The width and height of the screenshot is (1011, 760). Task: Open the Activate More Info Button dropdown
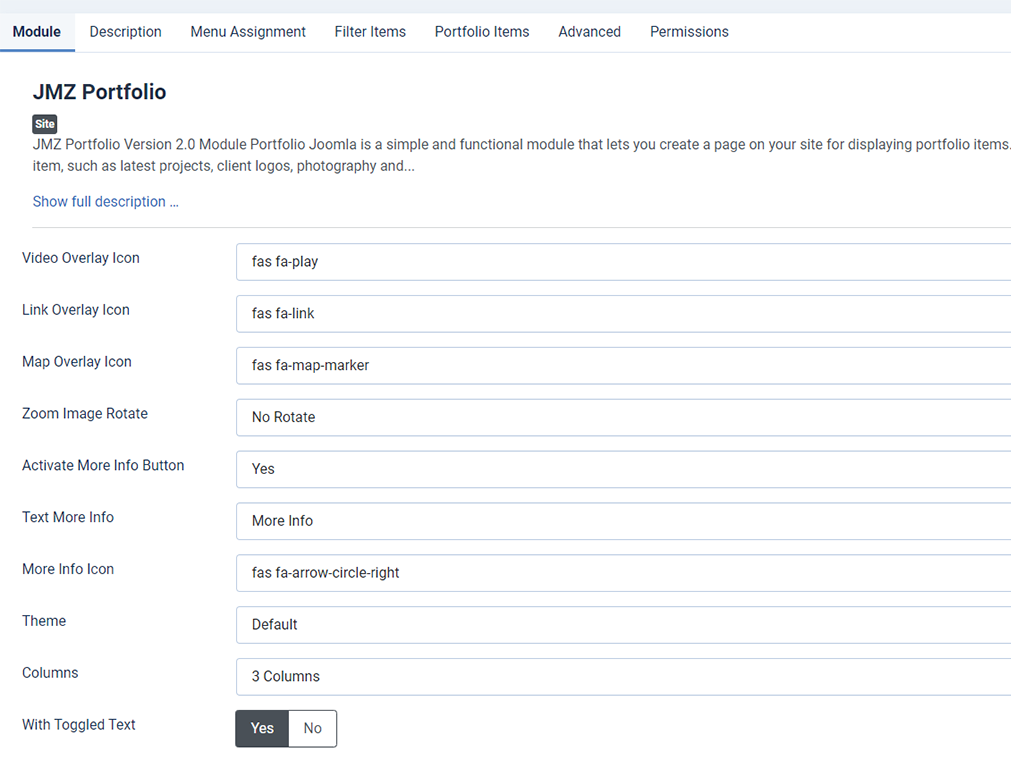pos(623,469)
